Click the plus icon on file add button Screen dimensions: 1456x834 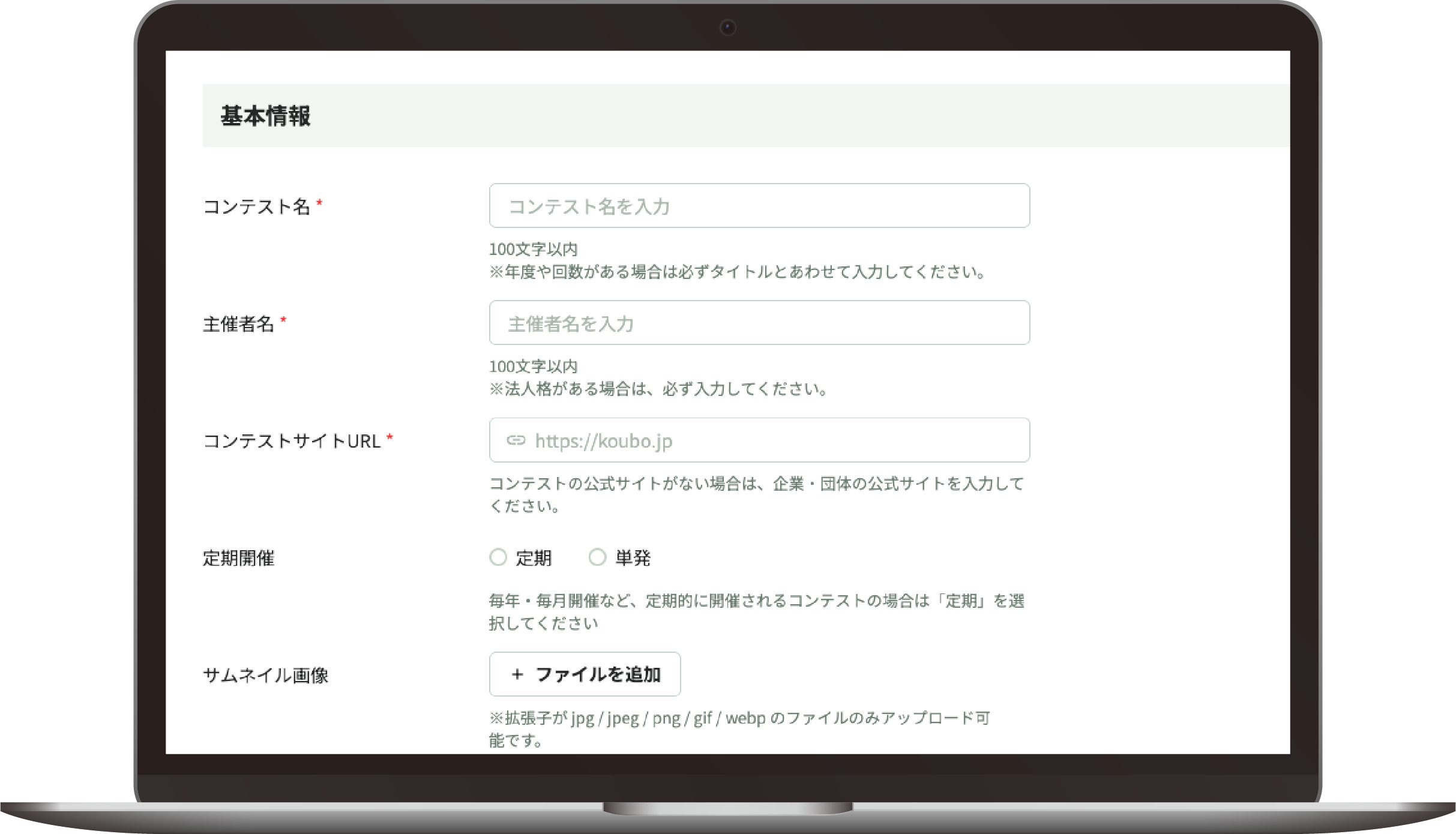[517, 674]
